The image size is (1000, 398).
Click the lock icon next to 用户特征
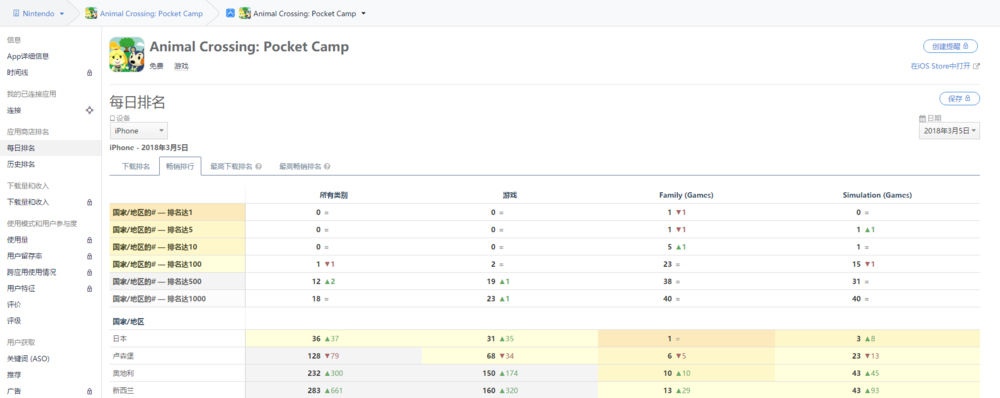click(x=89, y=288)
